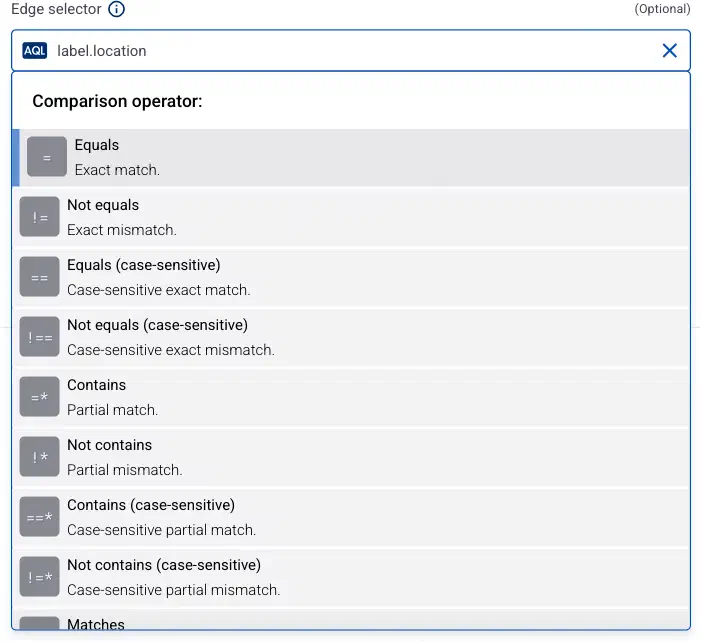Select Equals (case-sensitive) operator
The height and width of the screenshot is (643, 702).
pos(351,277)
